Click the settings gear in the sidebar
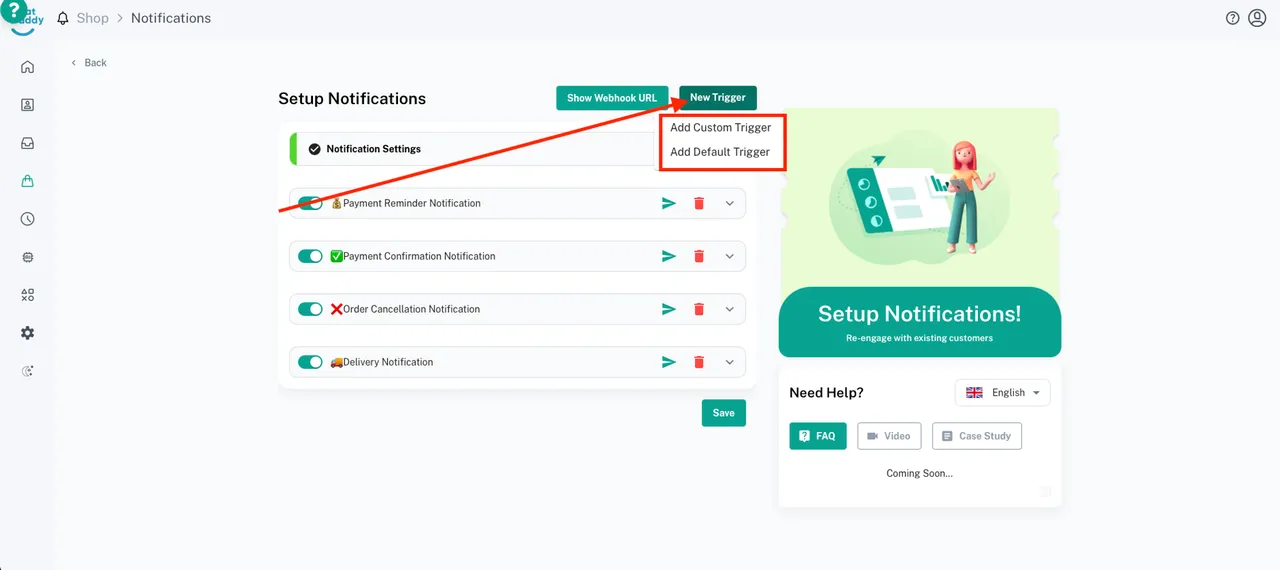The width and height of the screenshot is (1280, 570). coord(27,333)
